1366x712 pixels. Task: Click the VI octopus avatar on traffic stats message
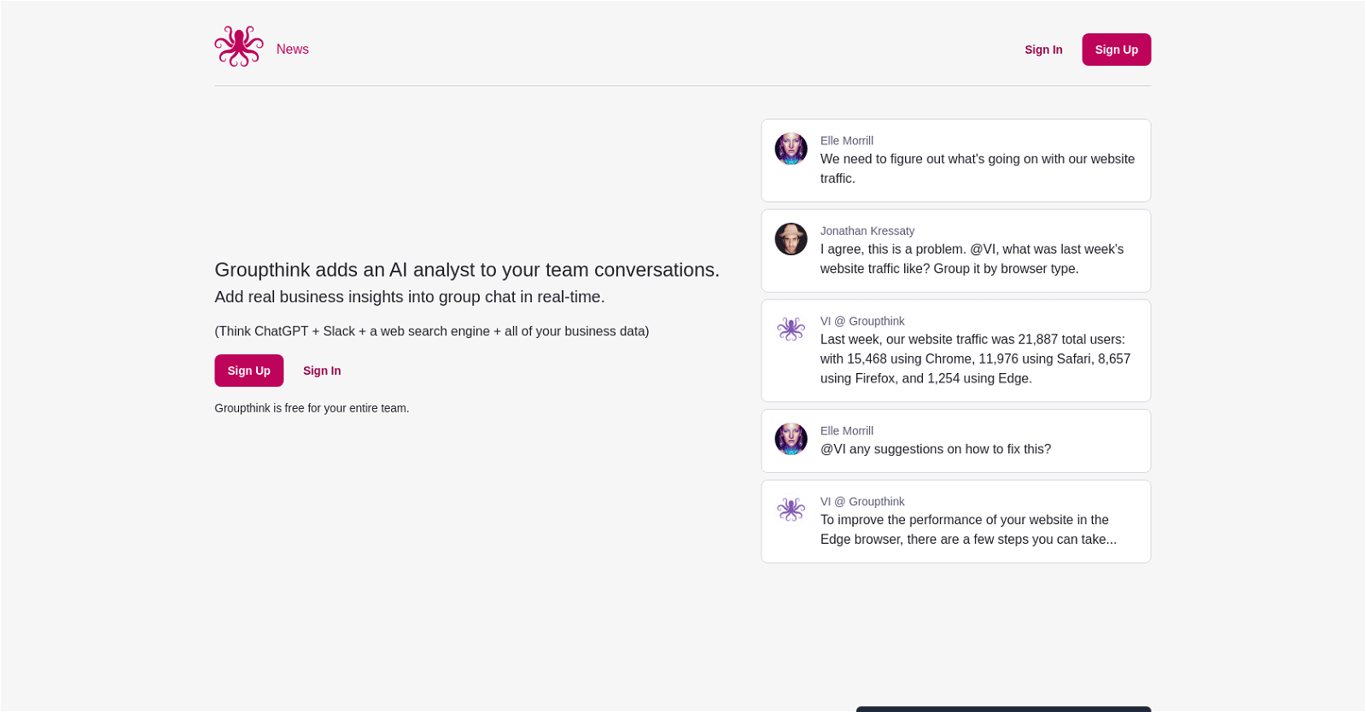(x=791, y=328)
